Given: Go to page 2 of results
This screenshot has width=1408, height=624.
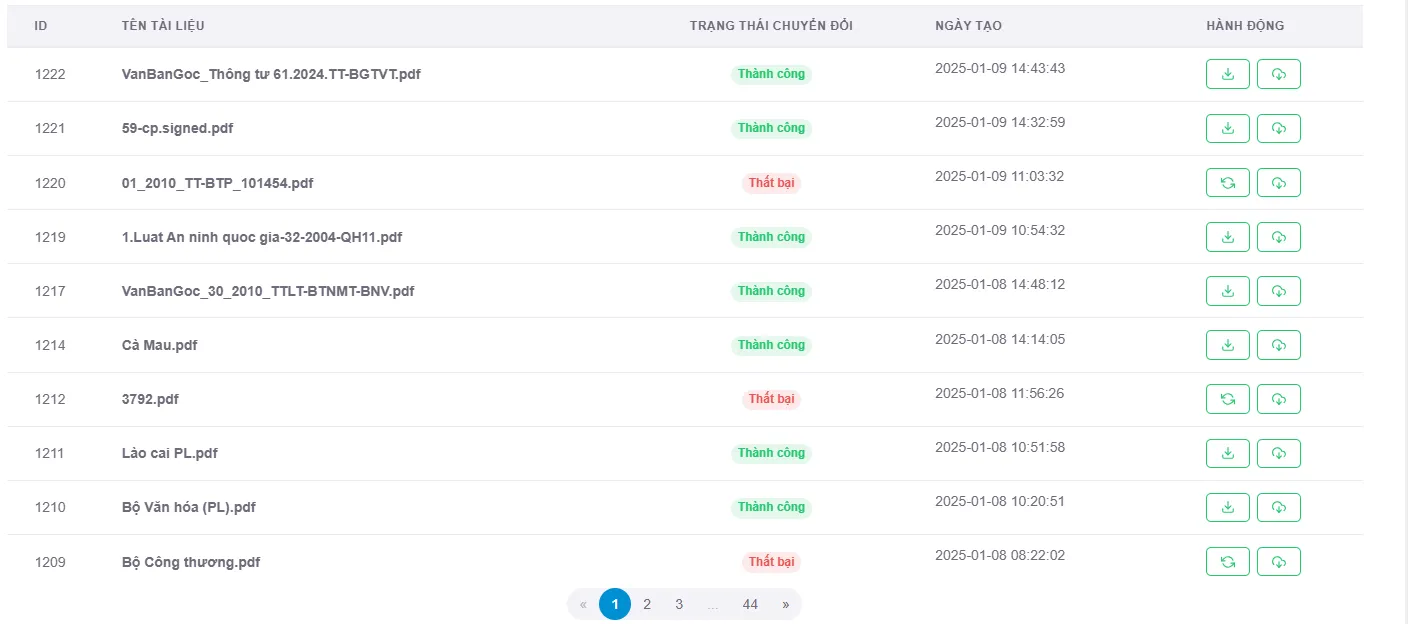Looking at the screenshot, I should click(x=647, y=604).
